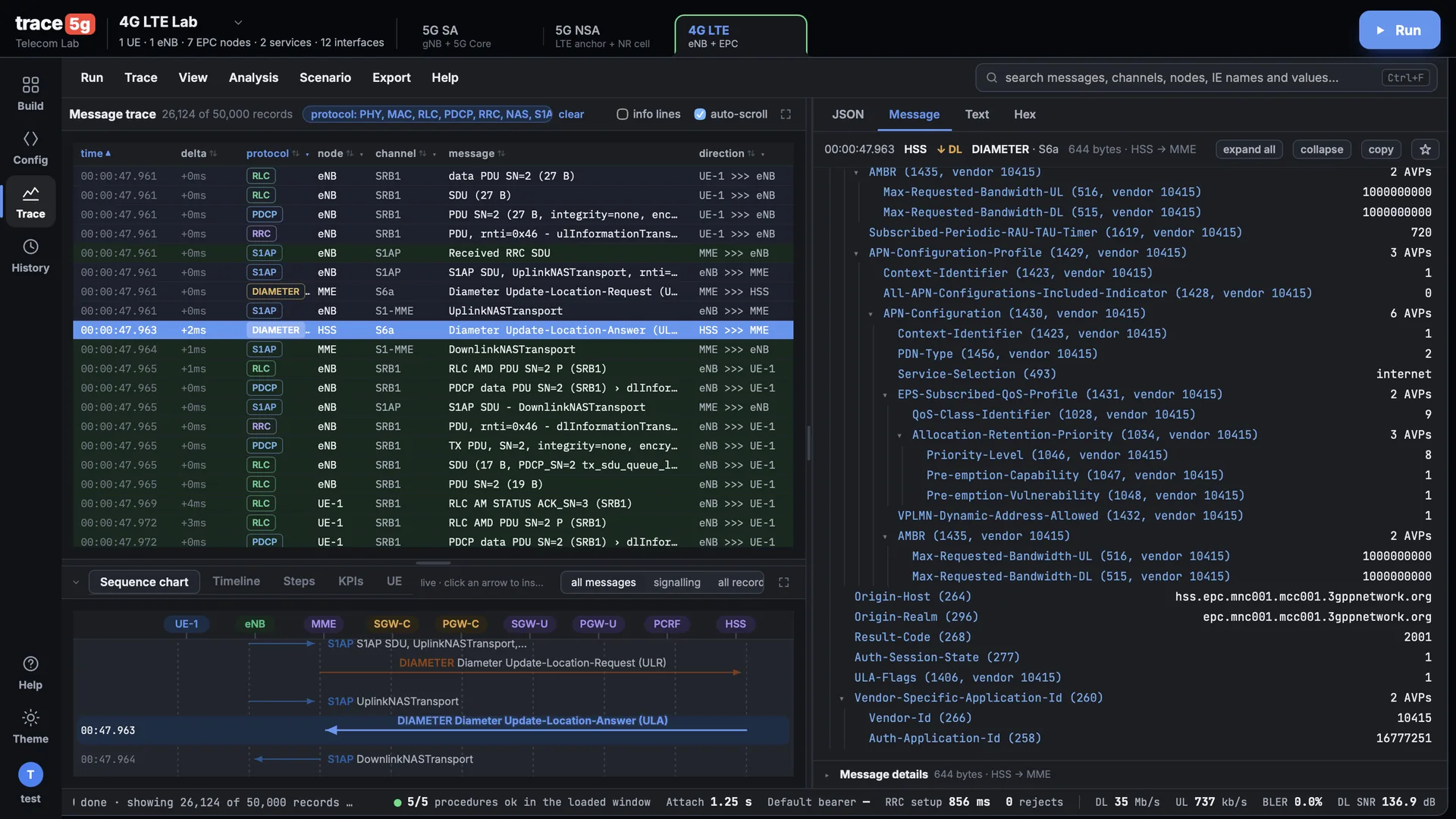
Task: Open the direction column filter dropdown
Action: pyautogui.click(x=762, y=154)
